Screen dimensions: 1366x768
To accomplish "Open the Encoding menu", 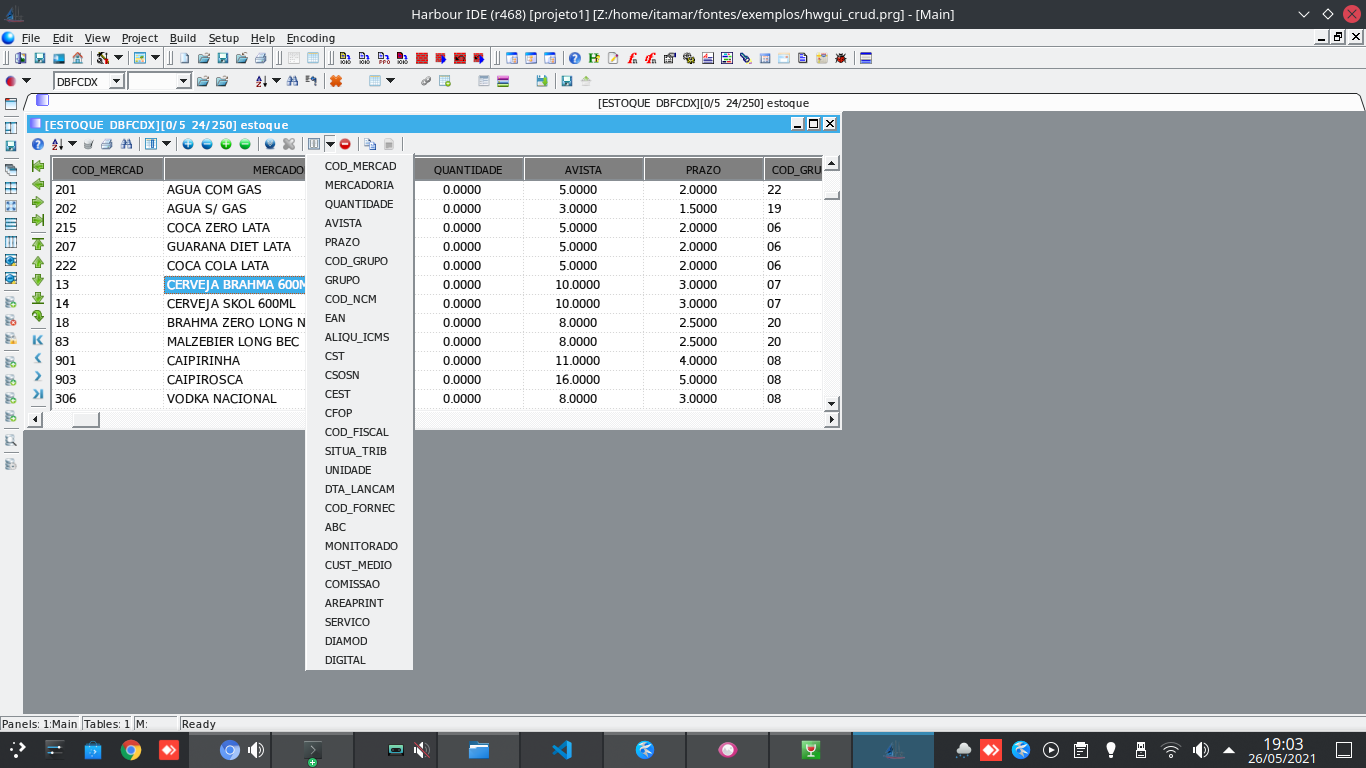I will (311, 38).
